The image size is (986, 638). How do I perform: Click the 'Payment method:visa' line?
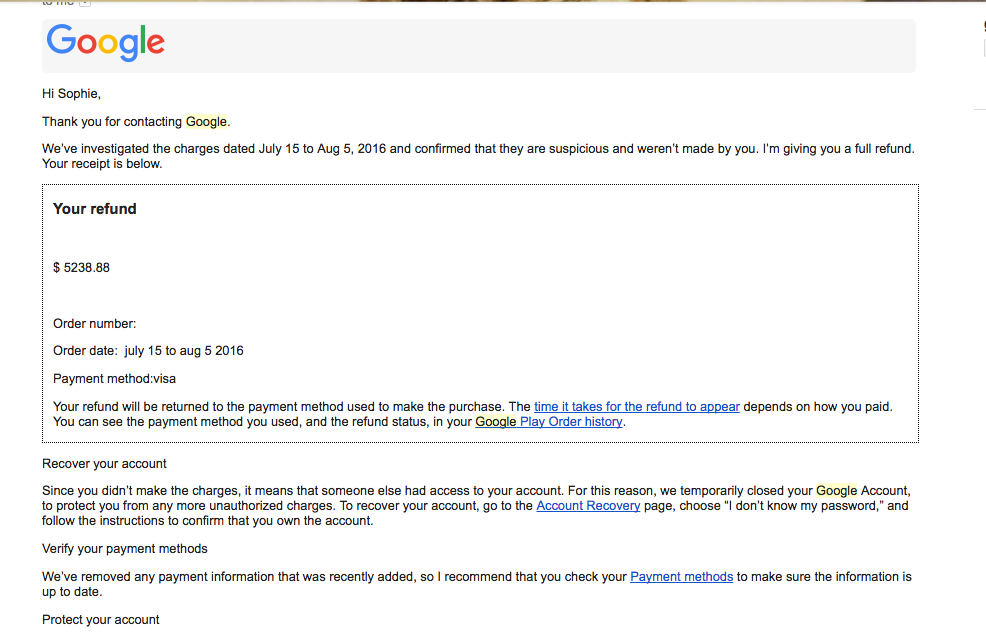click(x=114, y=379)
